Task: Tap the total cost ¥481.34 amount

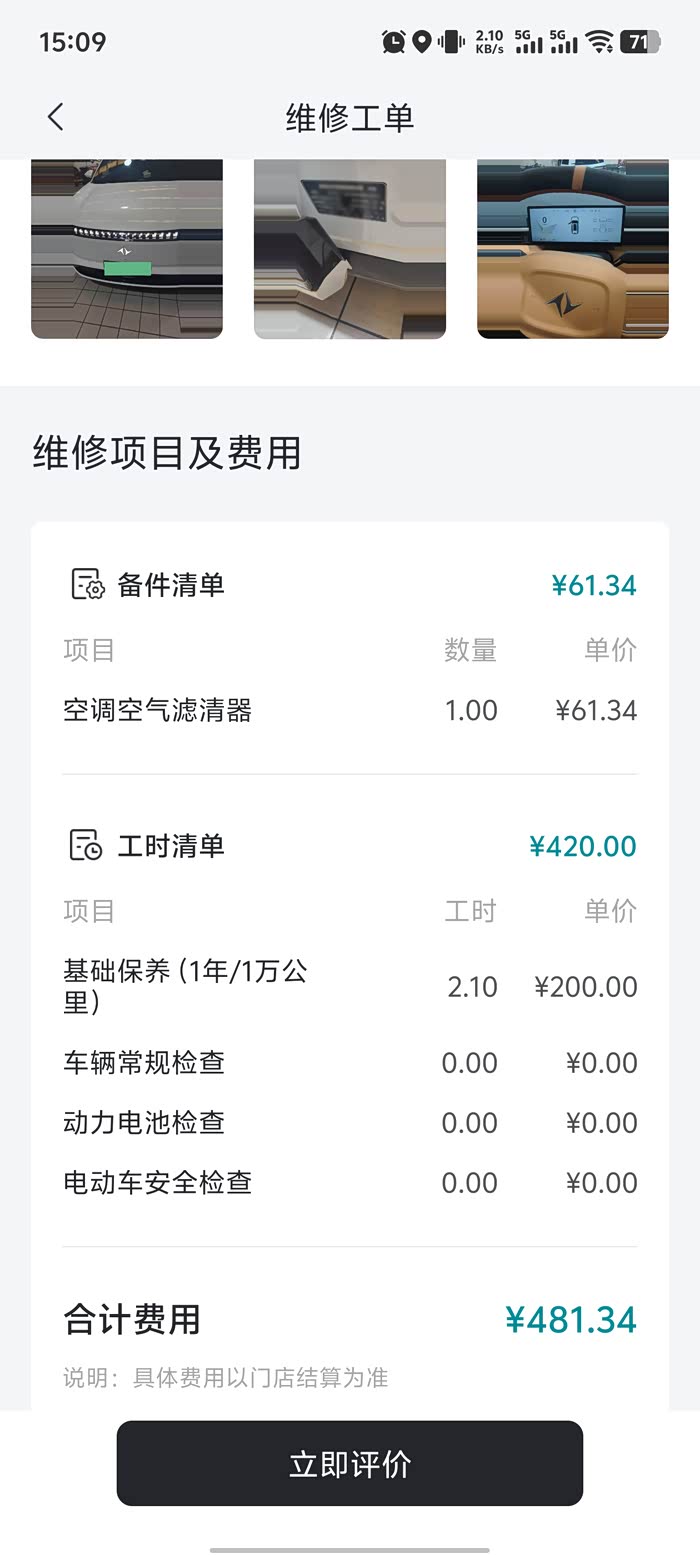Action: pyautogui.click(x=571, y=1320)
